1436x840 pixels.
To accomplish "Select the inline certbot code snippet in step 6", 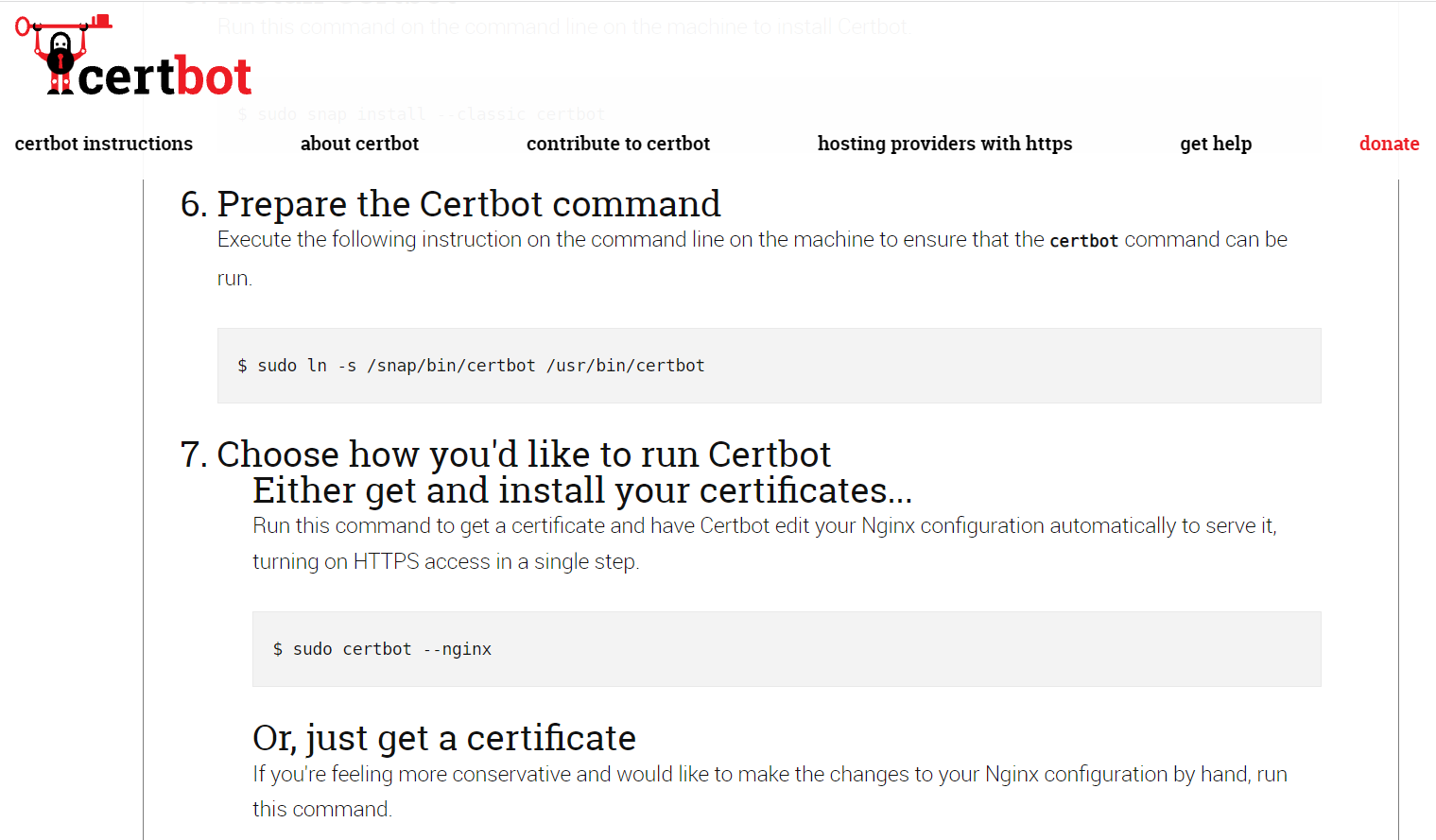I will click(x=1083, y=240).
